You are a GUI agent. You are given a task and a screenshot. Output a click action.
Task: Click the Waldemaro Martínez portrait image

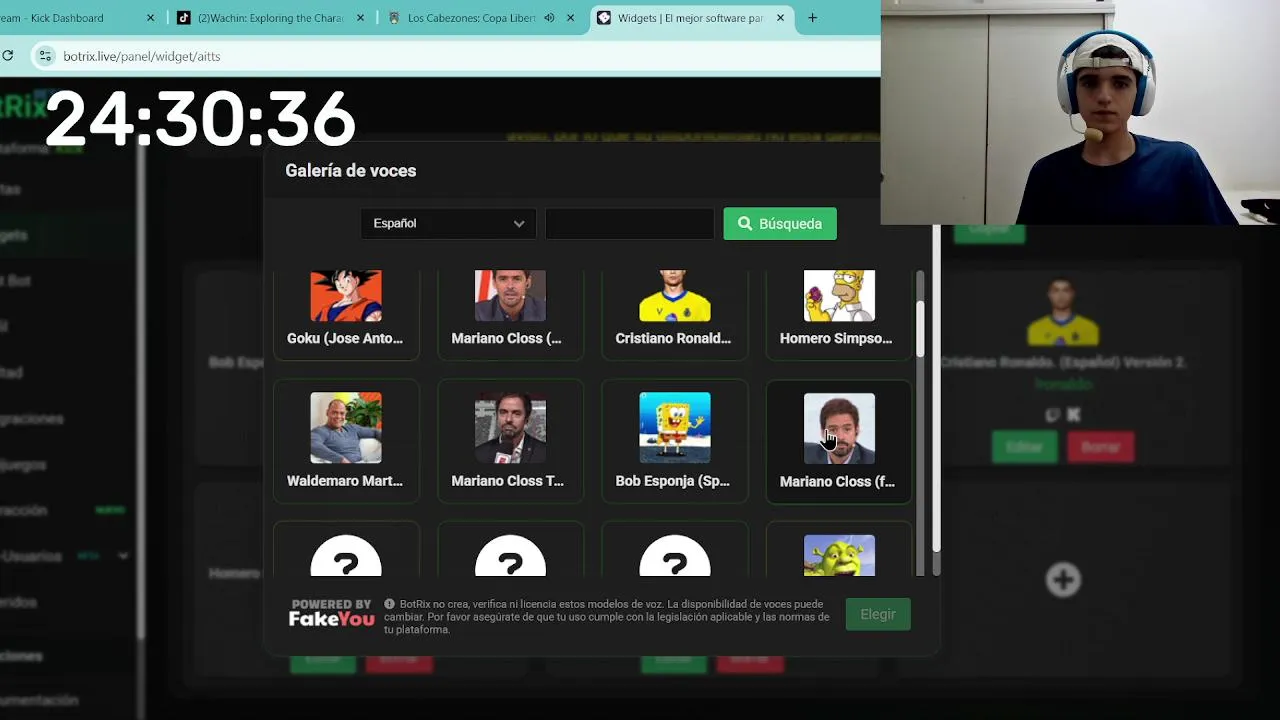click(346, 428)
